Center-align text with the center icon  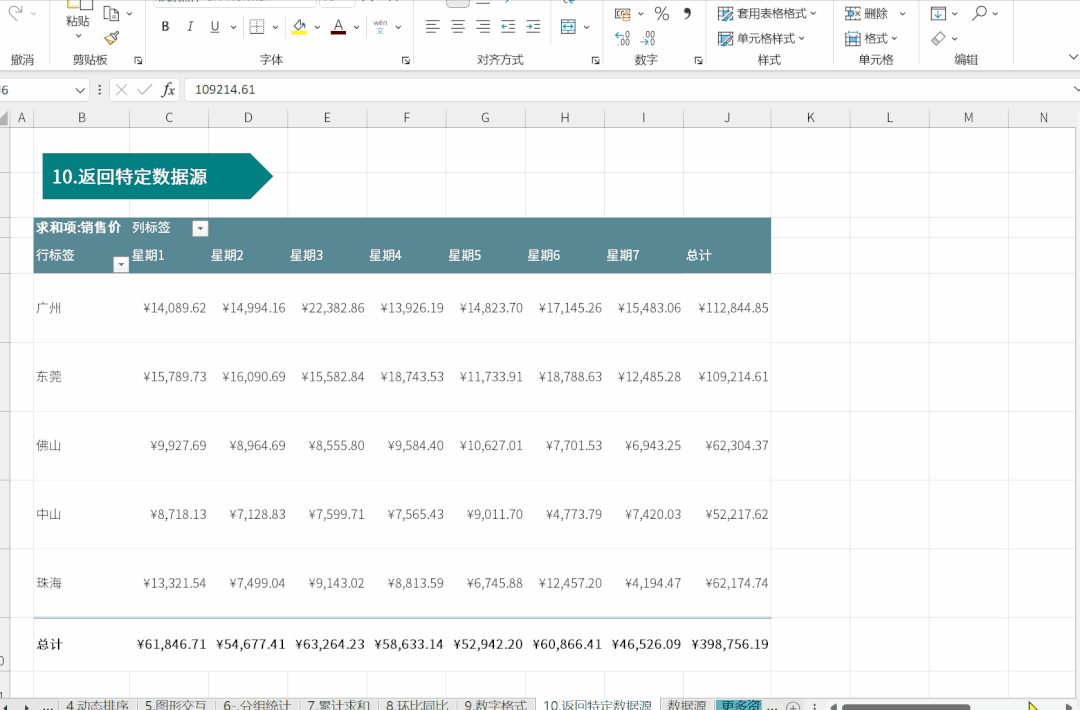(x=458, y=27)
